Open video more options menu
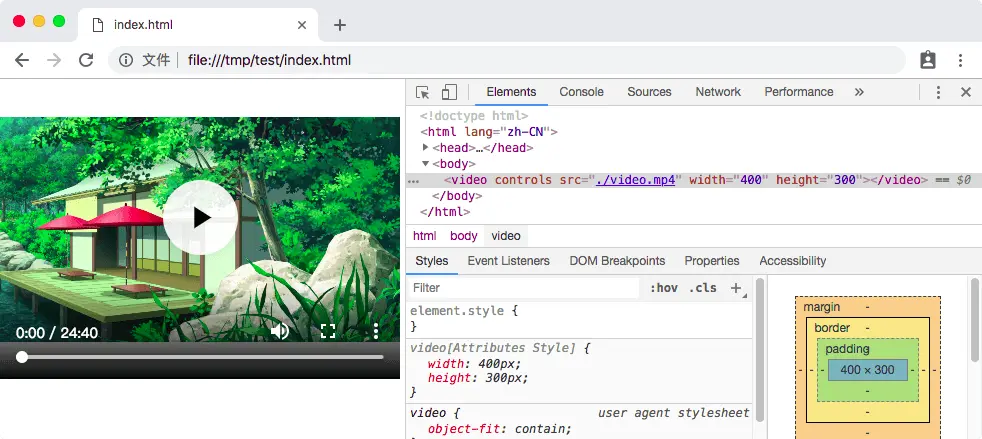982x439 pixels. (376, 331)
